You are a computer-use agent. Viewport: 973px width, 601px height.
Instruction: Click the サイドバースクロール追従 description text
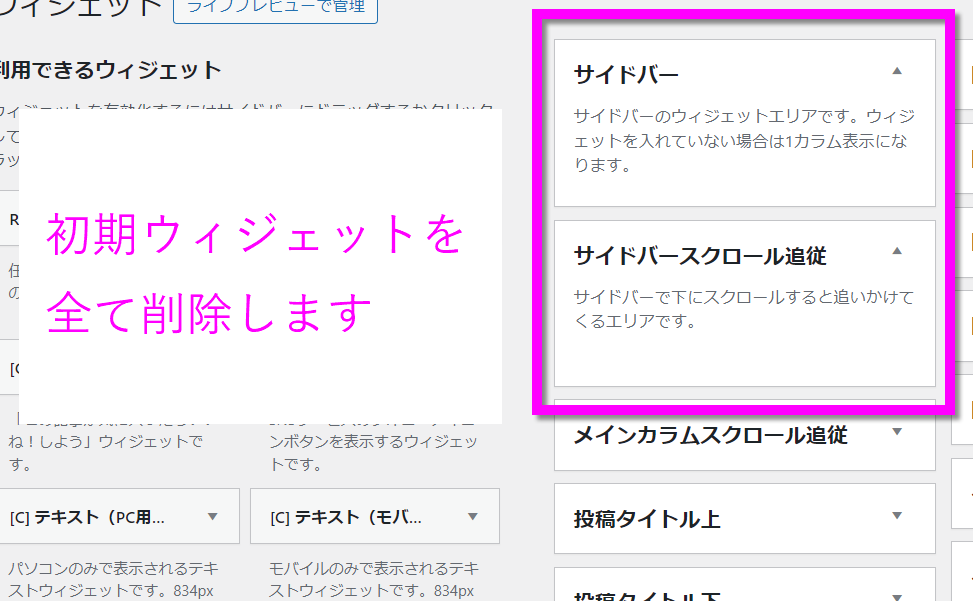743,309
